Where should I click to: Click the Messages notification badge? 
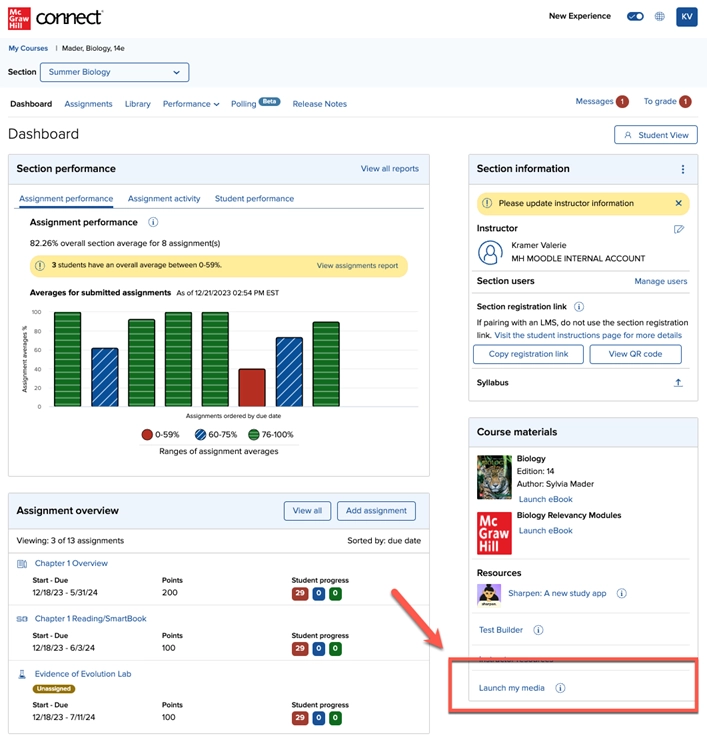pos(623,101)
